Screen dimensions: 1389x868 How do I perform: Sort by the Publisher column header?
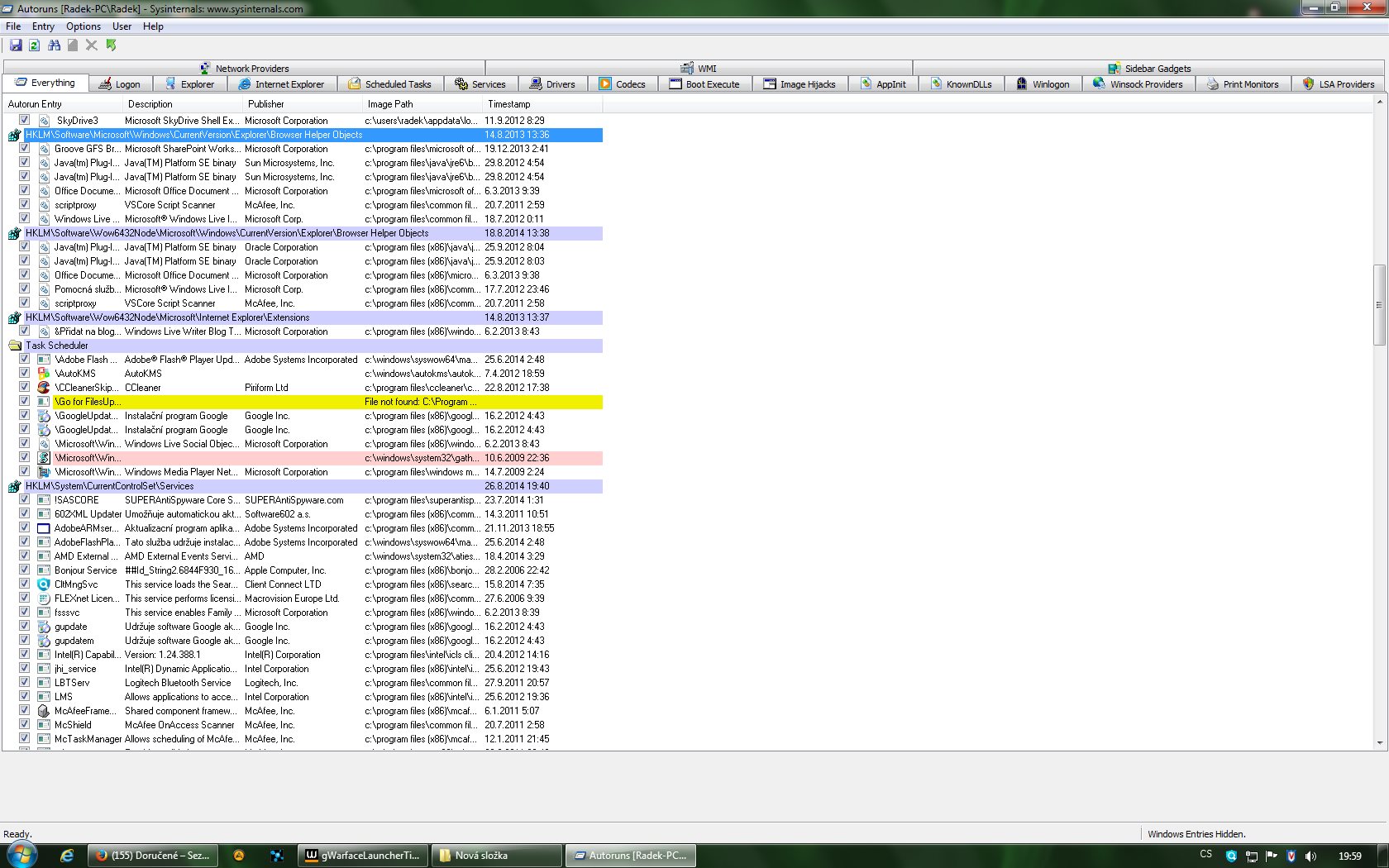coord(303,104)
